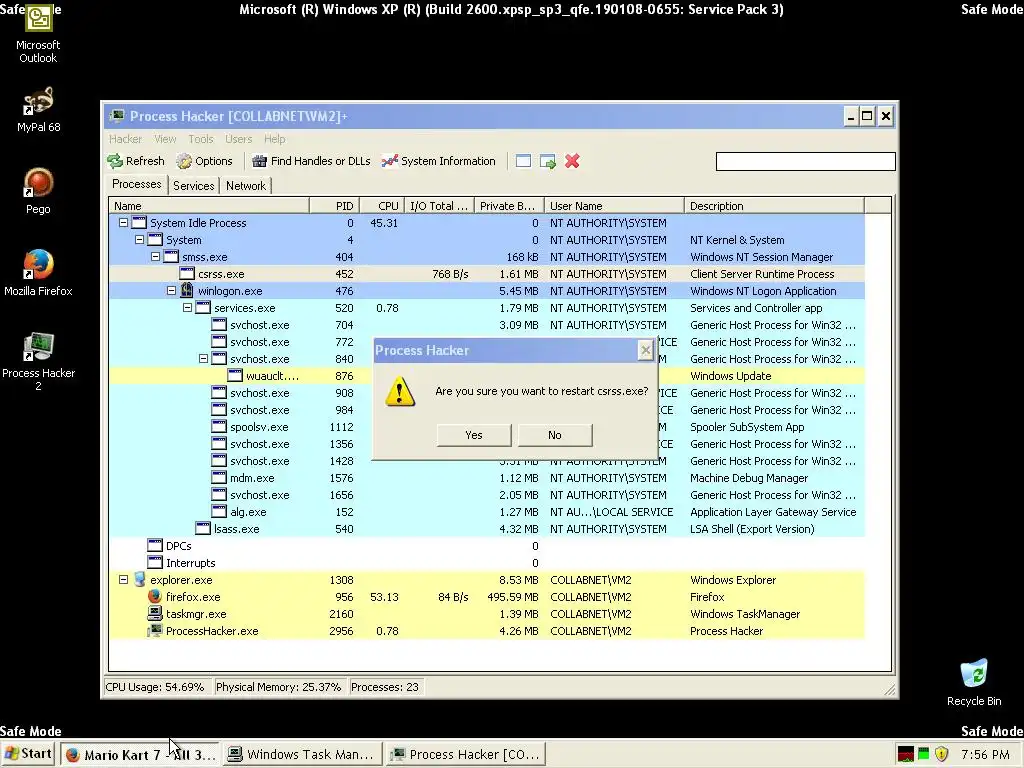Click the winlogon.exe process icon
Viewport: 1024px width, 768px height.
pos(187,291)
